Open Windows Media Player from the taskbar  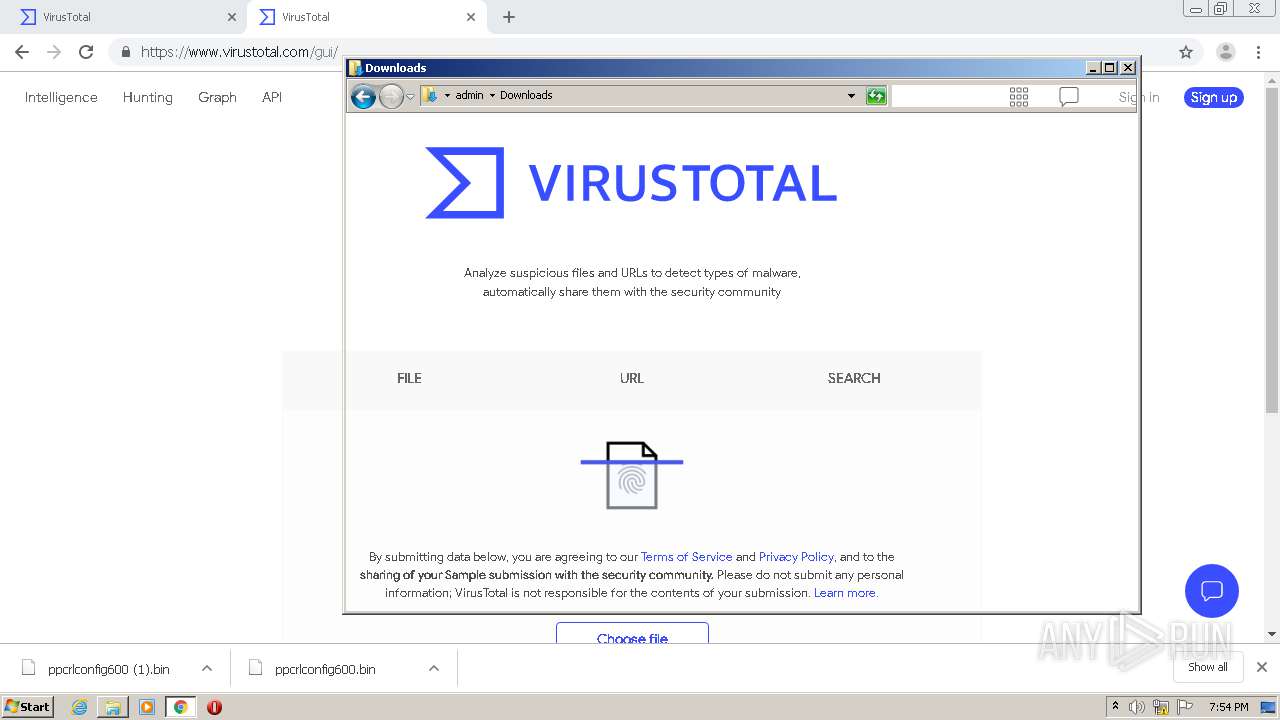click(x=147, y=707)
